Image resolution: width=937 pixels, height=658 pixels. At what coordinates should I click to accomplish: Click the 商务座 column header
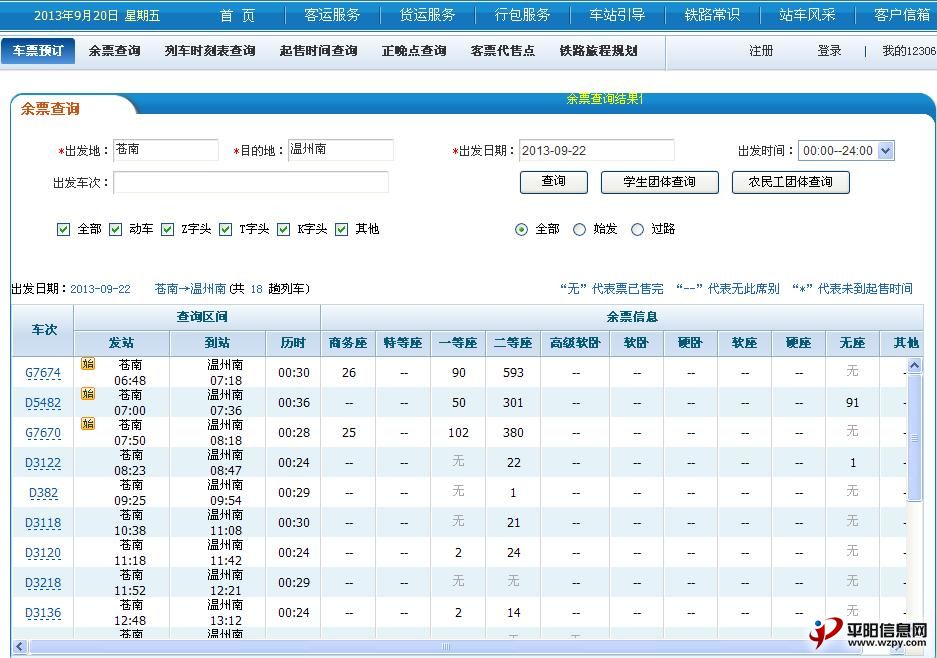[348, 343]
